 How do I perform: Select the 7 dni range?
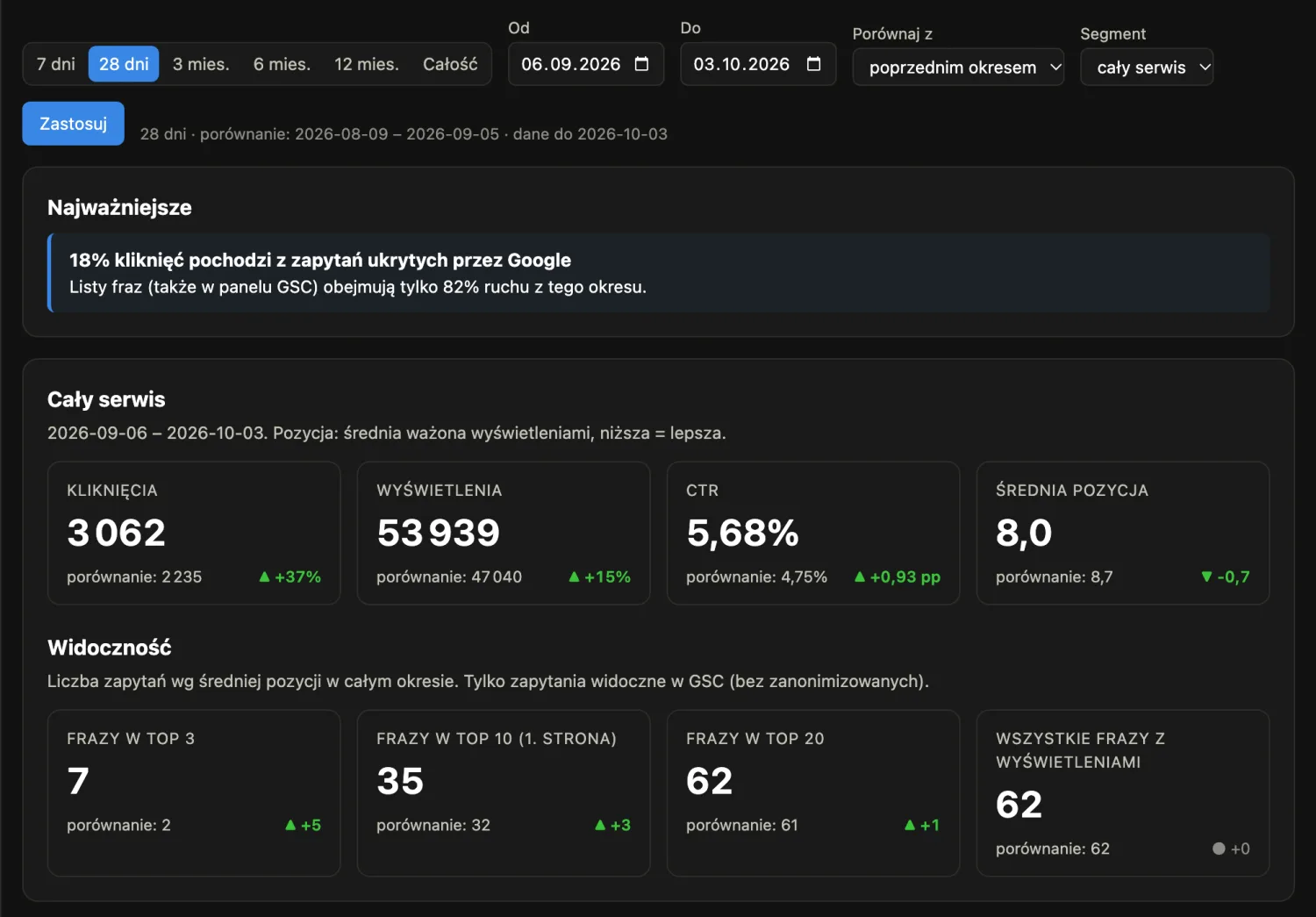click(x=55, y=64)
